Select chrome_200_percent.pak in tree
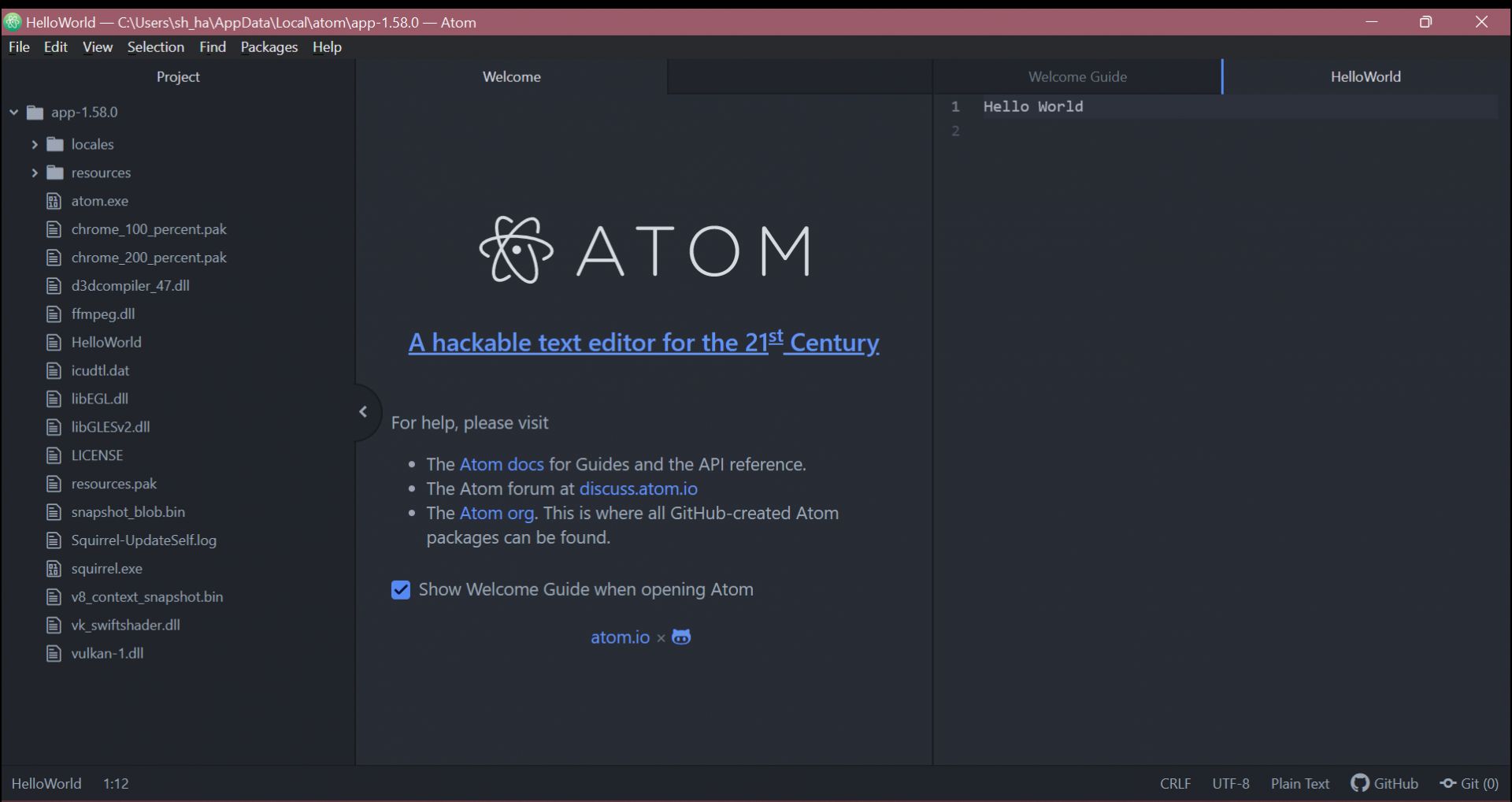The image size is (1512, 802). click(x=149, y=258)
